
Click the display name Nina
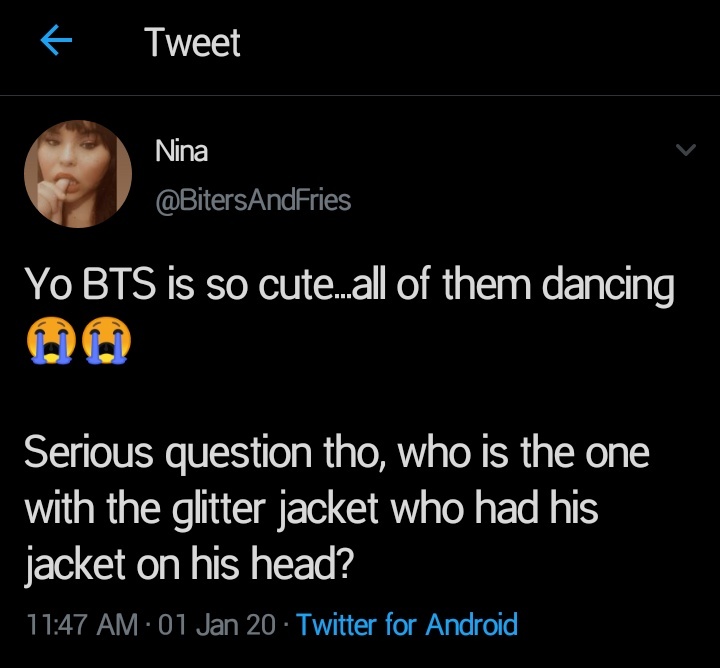(181, 151)
